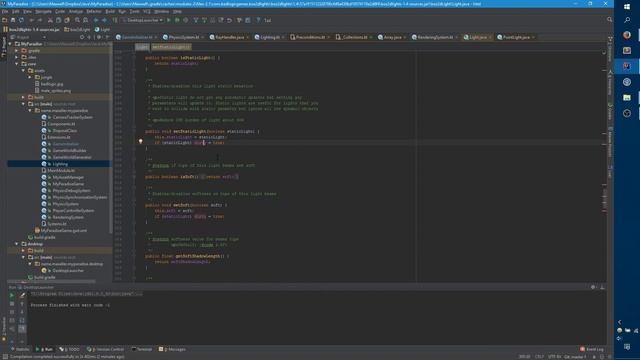This screenshot has width=640, height=360.
Task: Start debugging with the bug icon
Action: (177, 20)
